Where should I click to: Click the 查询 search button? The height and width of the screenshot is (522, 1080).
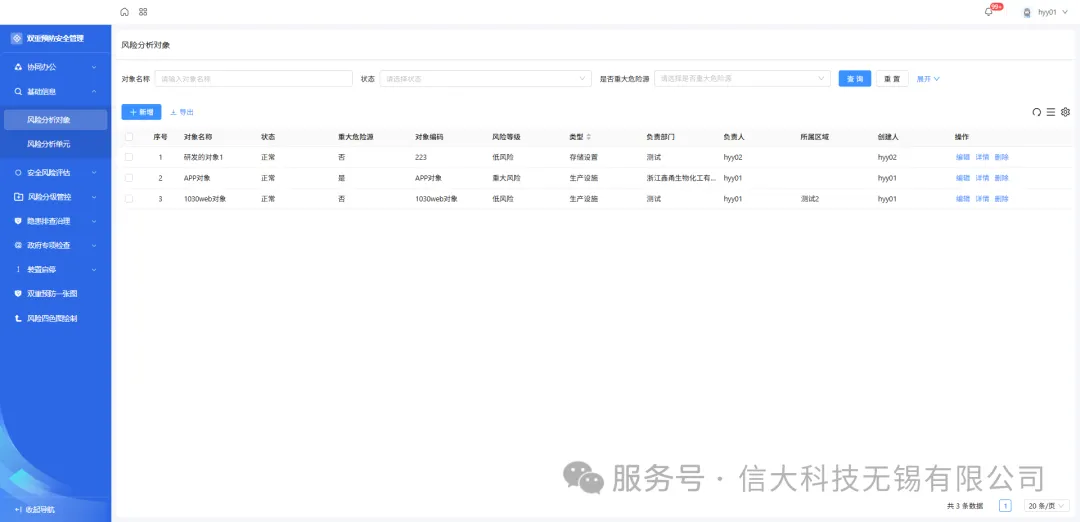pyautogui.click(x=855, y=79)
